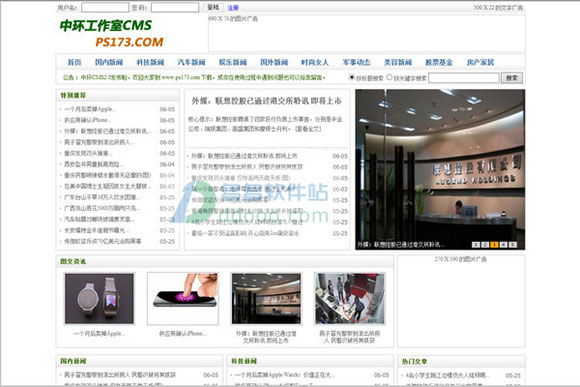
Task: Open the surveillance camera scene thumbnail
Action: pos(350,299)
